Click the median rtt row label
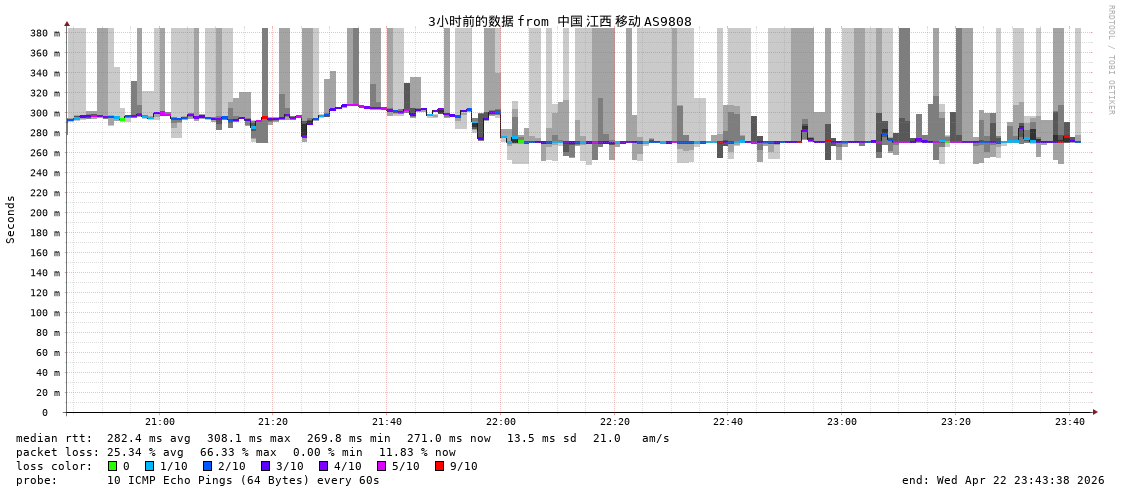The image size is (1121, 494). coord(54,438)
